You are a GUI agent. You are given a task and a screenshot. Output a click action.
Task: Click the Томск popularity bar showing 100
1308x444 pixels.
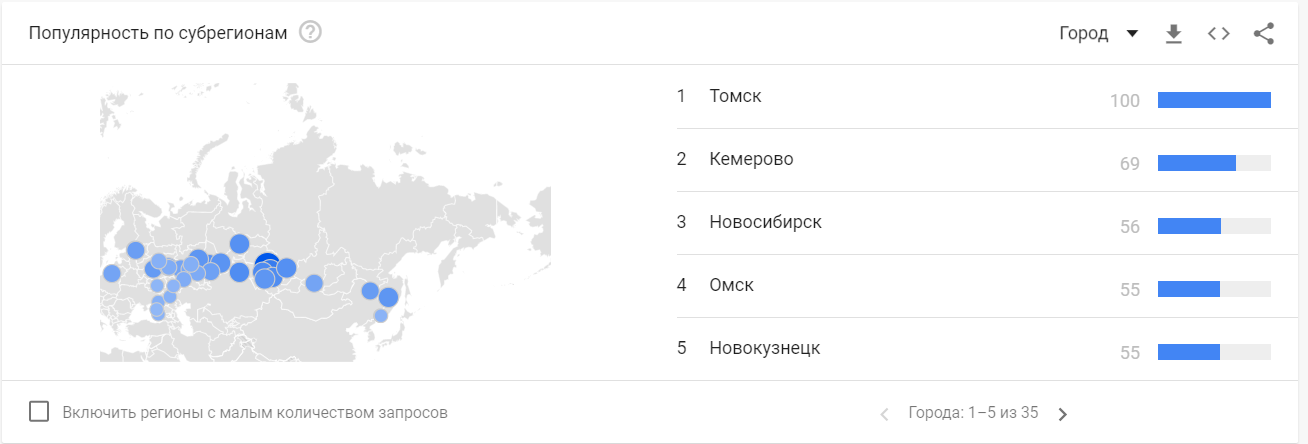(1213, 100)
